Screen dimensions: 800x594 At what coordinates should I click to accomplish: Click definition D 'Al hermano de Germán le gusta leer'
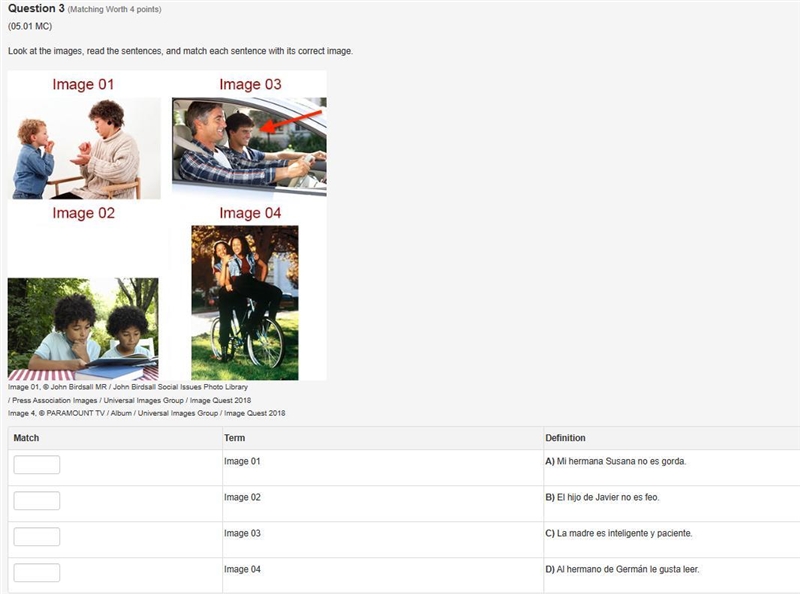coord(622,569)
